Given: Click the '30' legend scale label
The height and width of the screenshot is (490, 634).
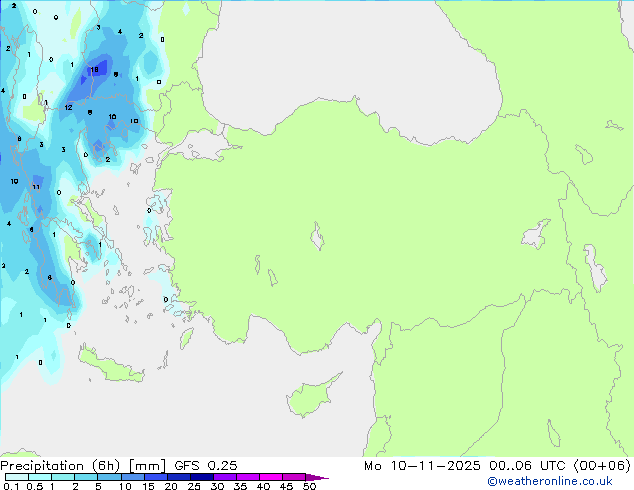Looking at the screenshot, I should pos(217,486).
